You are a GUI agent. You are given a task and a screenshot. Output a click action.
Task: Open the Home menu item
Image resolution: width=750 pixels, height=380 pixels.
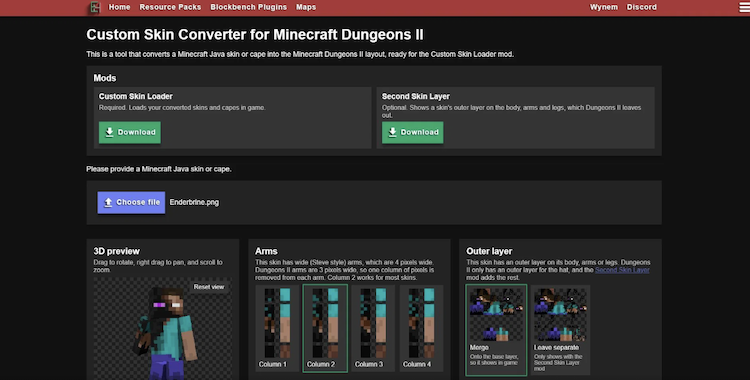(x=119, y=7)
